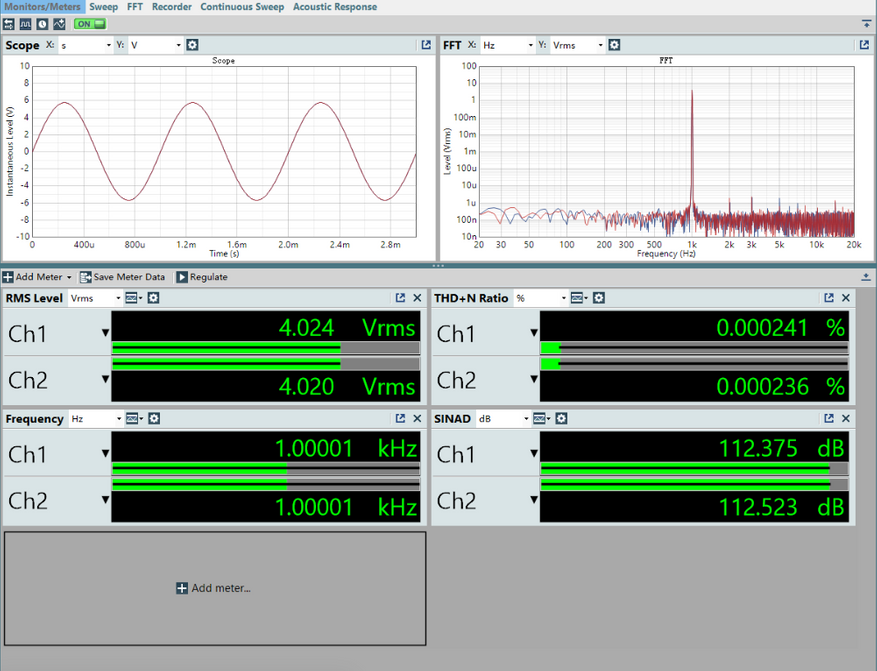Toggle the green ON generator switch
Image resolution: width=877 pixels, height=671 pixels.
[x=90, y=24]
